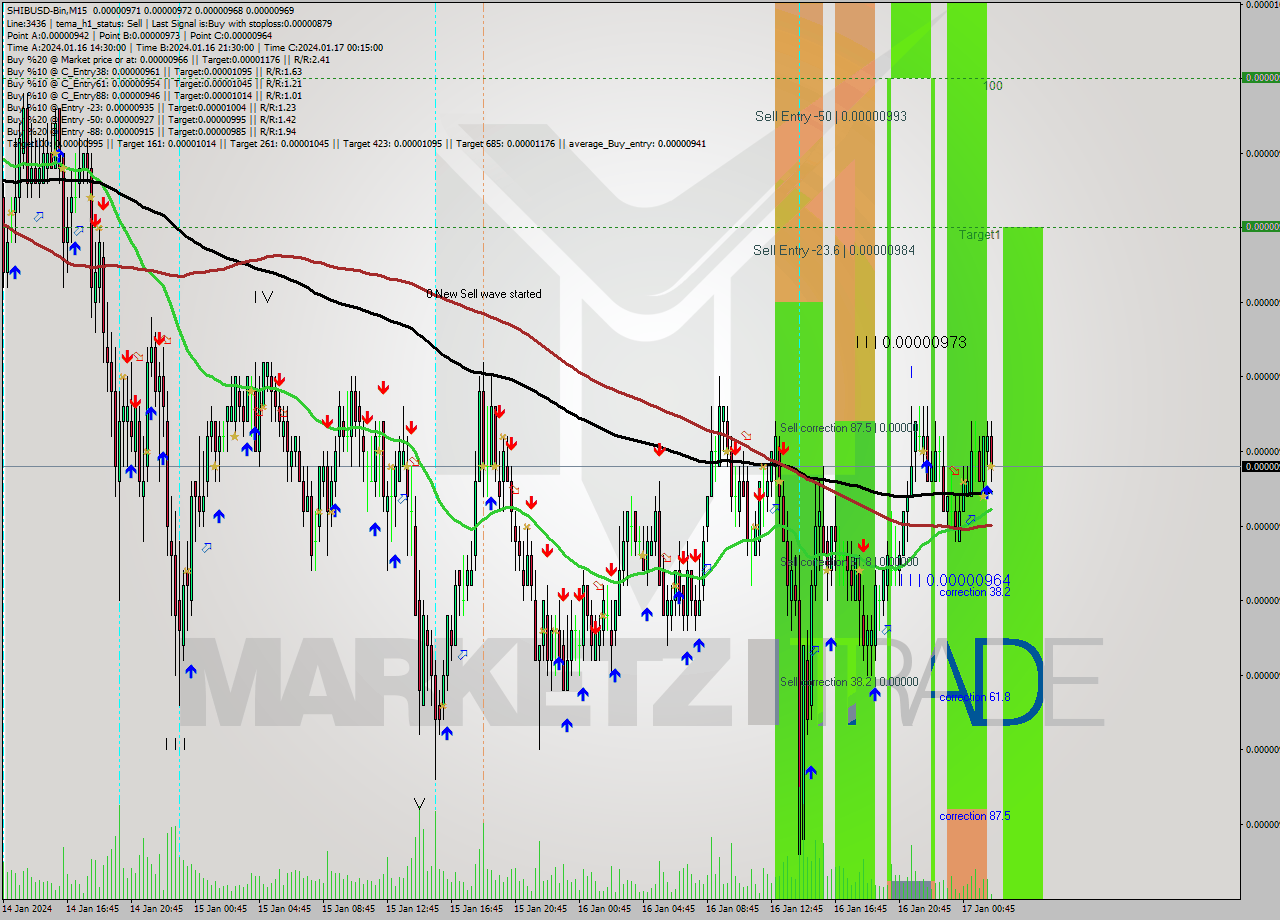This screenshot has height=920, width=1280.
Task: Click the blue 'correction 38.2' label
Action: [x=975, y=592]
